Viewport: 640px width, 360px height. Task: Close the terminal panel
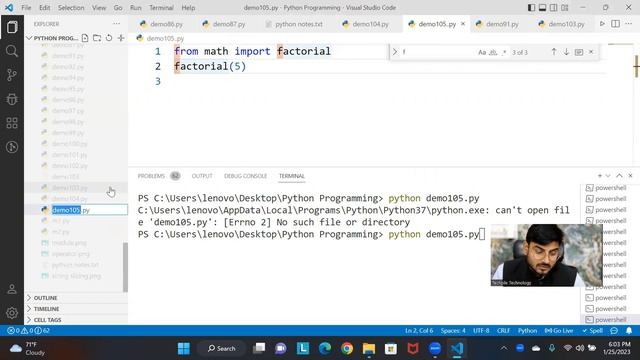click(x=630, y=176)
